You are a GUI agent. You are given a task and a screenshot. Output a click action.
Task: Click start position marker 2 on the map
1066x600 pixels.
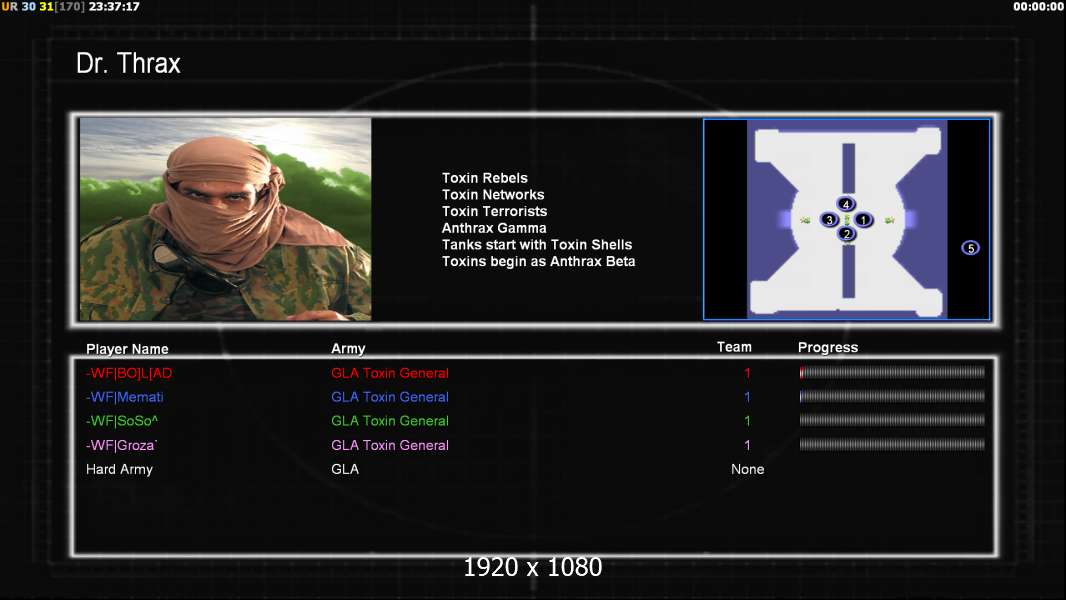click(x=846, y=234)
